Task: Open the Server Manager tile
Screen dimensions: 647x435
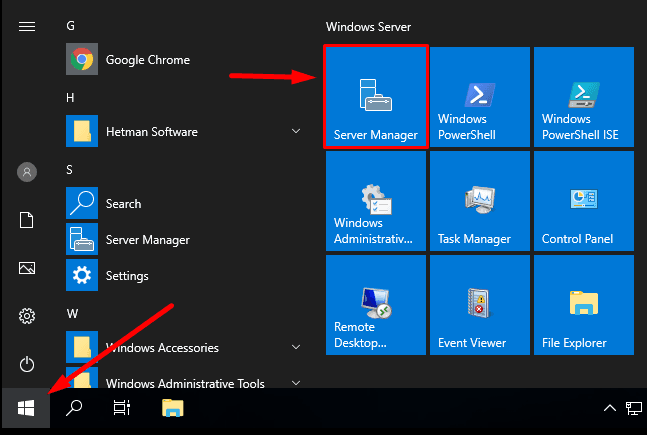Action: [x=376, y=97]
